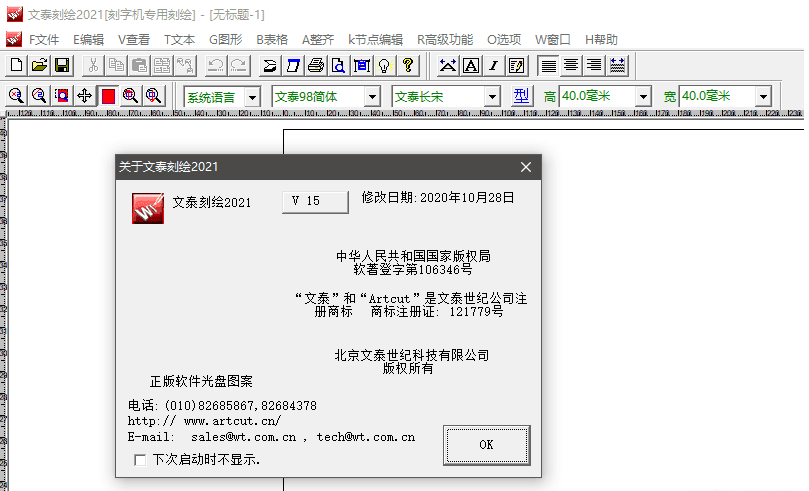Click the italic I icon

tap(493, 66)
